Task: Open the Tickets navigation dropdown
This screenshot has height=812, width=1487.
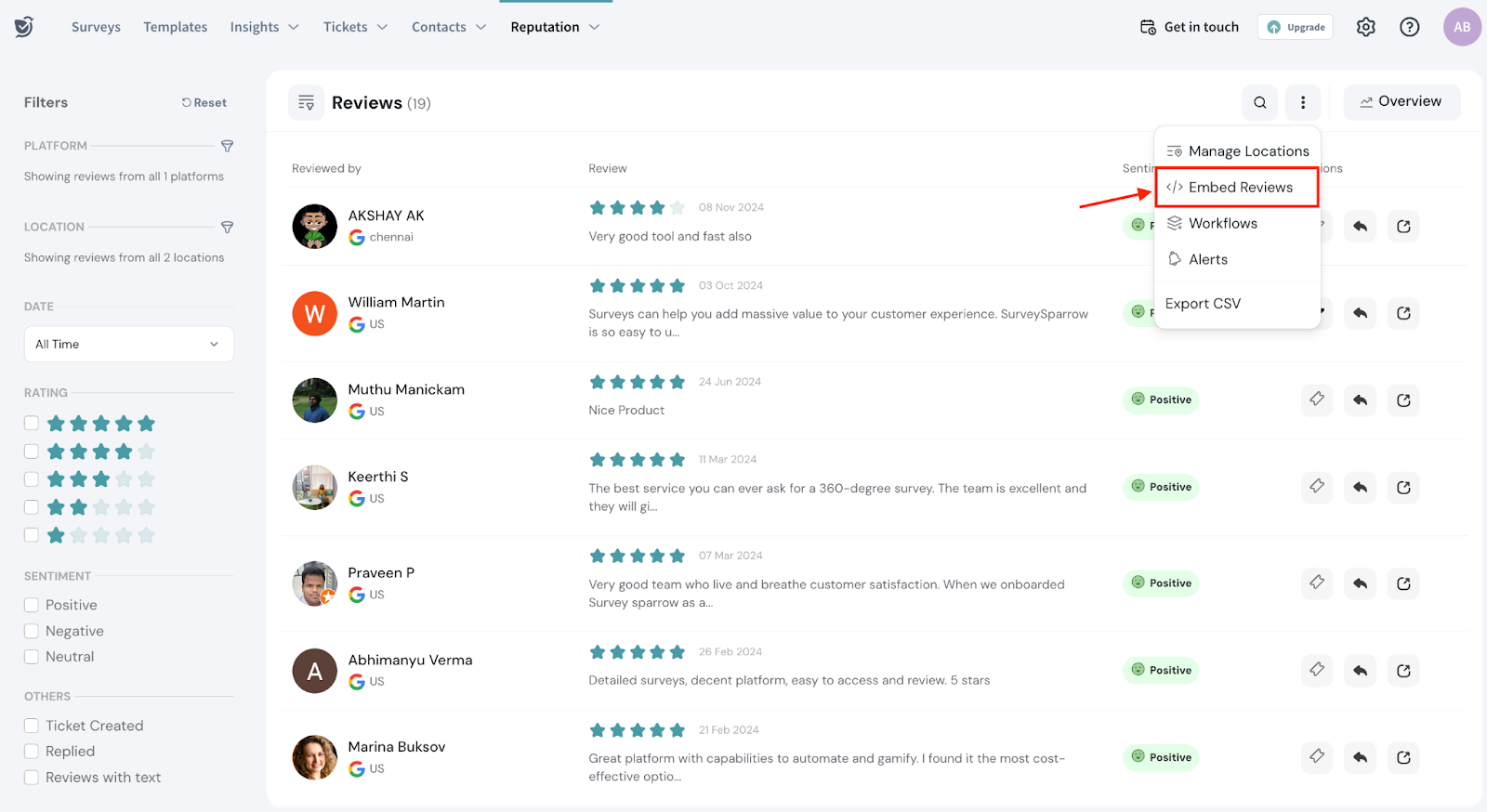Action: pos(355,27)
